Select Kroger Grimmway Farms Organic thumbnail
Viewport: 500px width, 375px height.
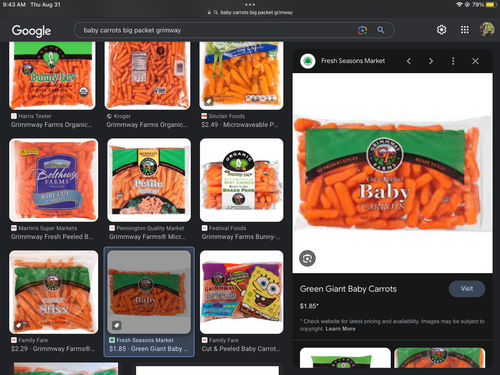(x=147, y=76)
